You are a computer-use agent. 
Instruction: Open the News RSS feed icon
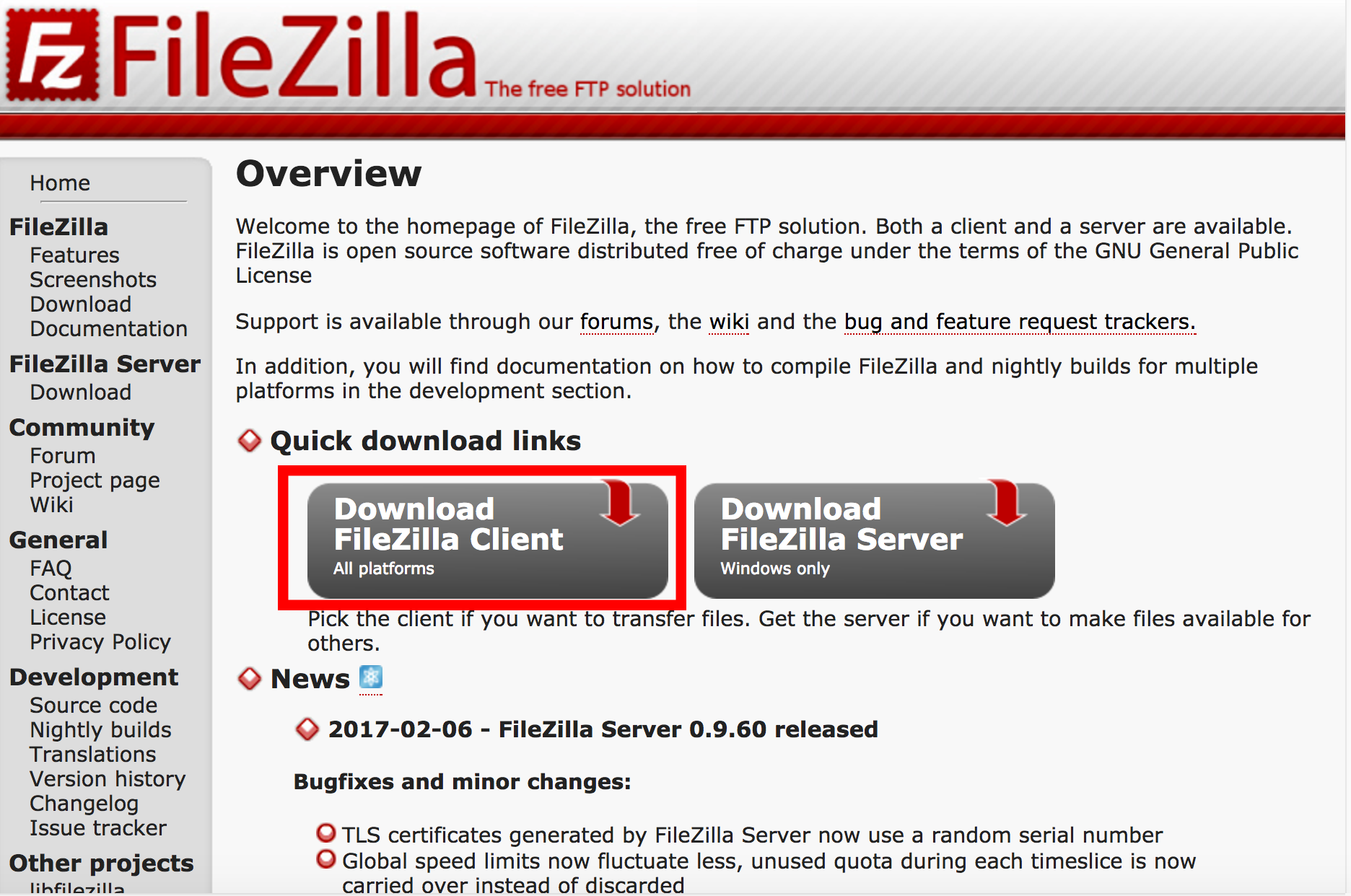(x=370, y=678)
